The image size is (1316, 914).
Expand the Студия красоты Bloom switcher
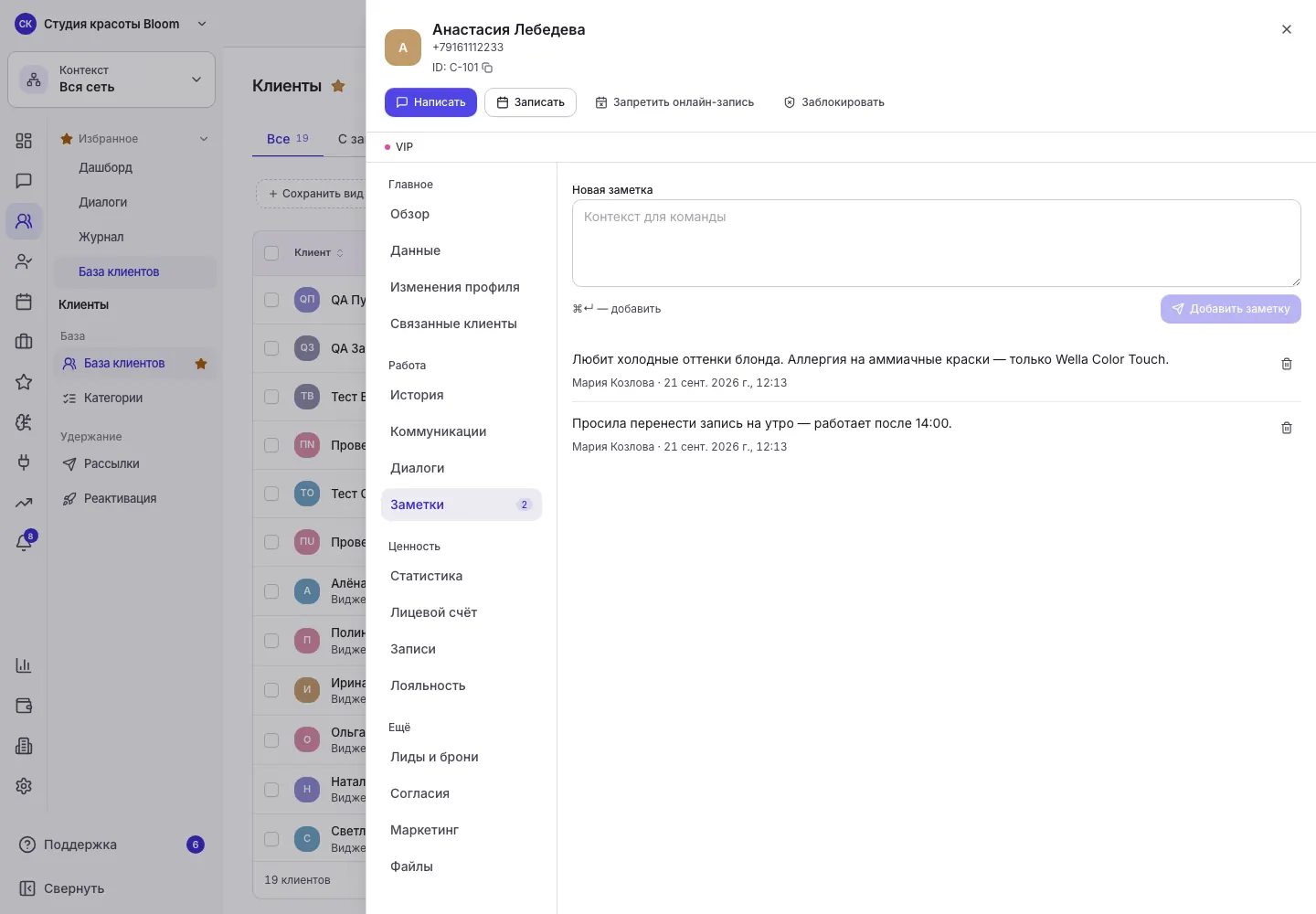click(111, 24)
